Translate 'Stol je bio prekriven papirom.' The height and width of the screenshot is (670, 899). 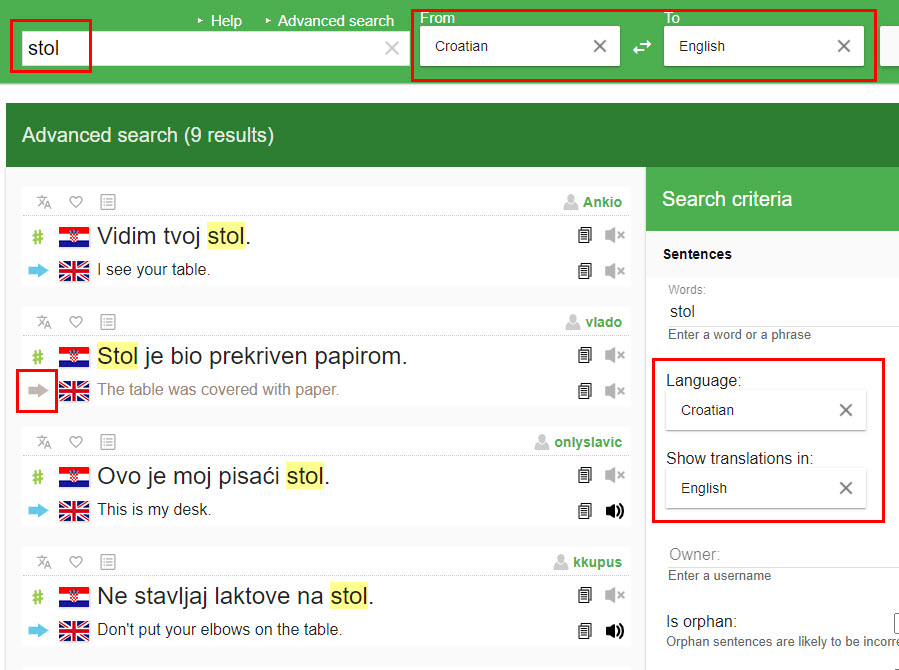[44, 322]
